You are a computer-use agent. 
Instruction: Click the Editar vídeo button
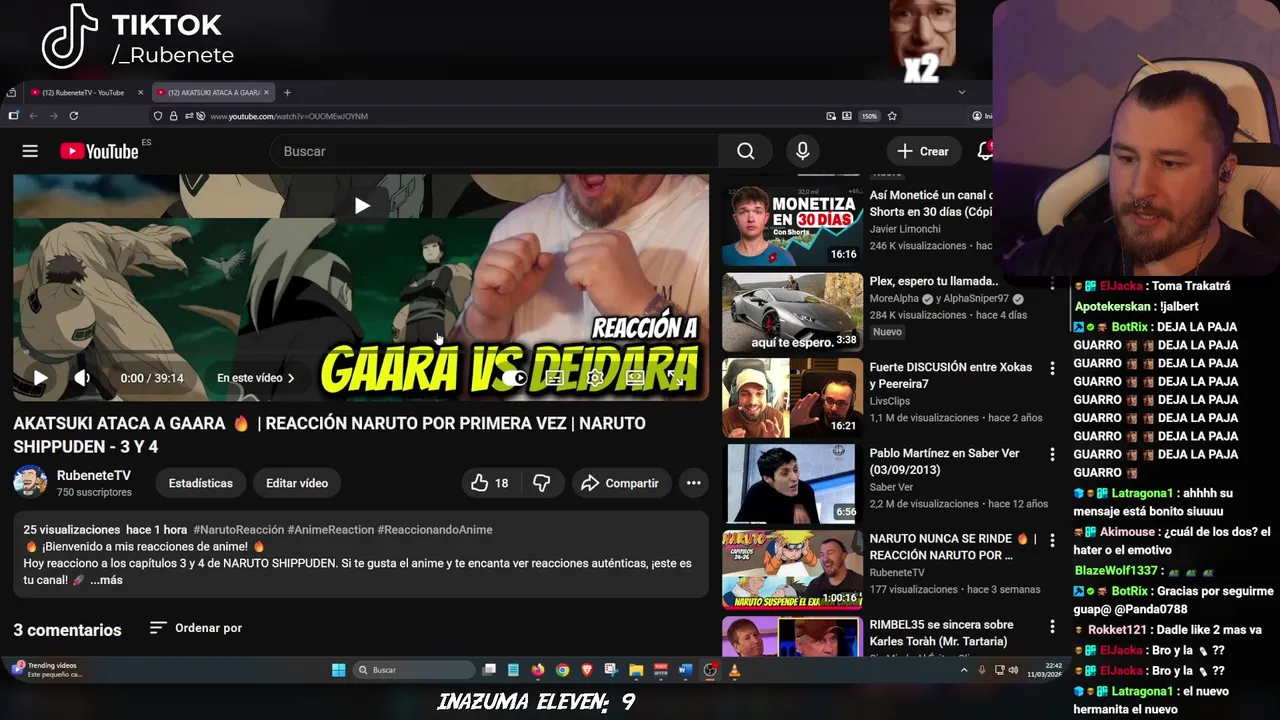pyautogui.click(x=297, y=483)
